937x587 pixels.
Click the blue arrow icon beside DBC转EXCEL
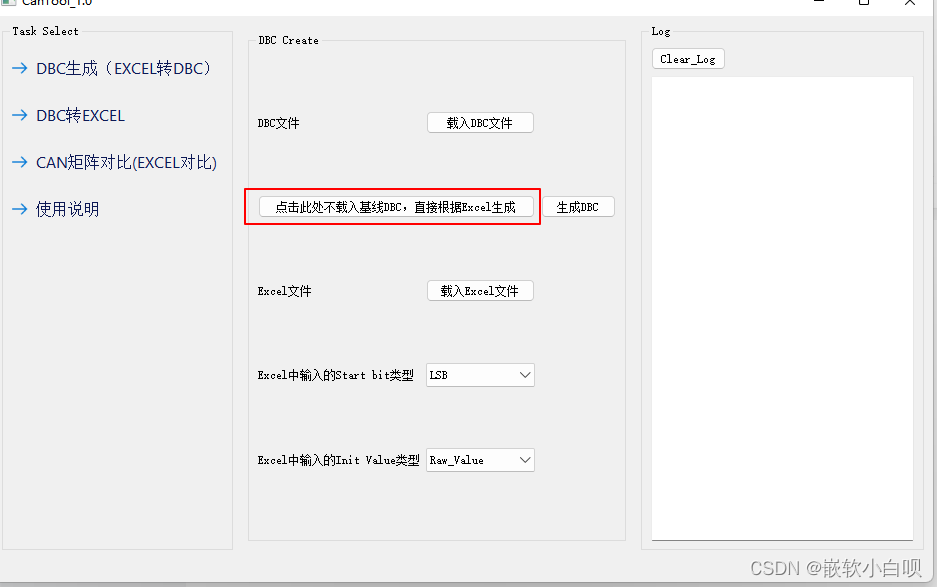pos(20,115)
